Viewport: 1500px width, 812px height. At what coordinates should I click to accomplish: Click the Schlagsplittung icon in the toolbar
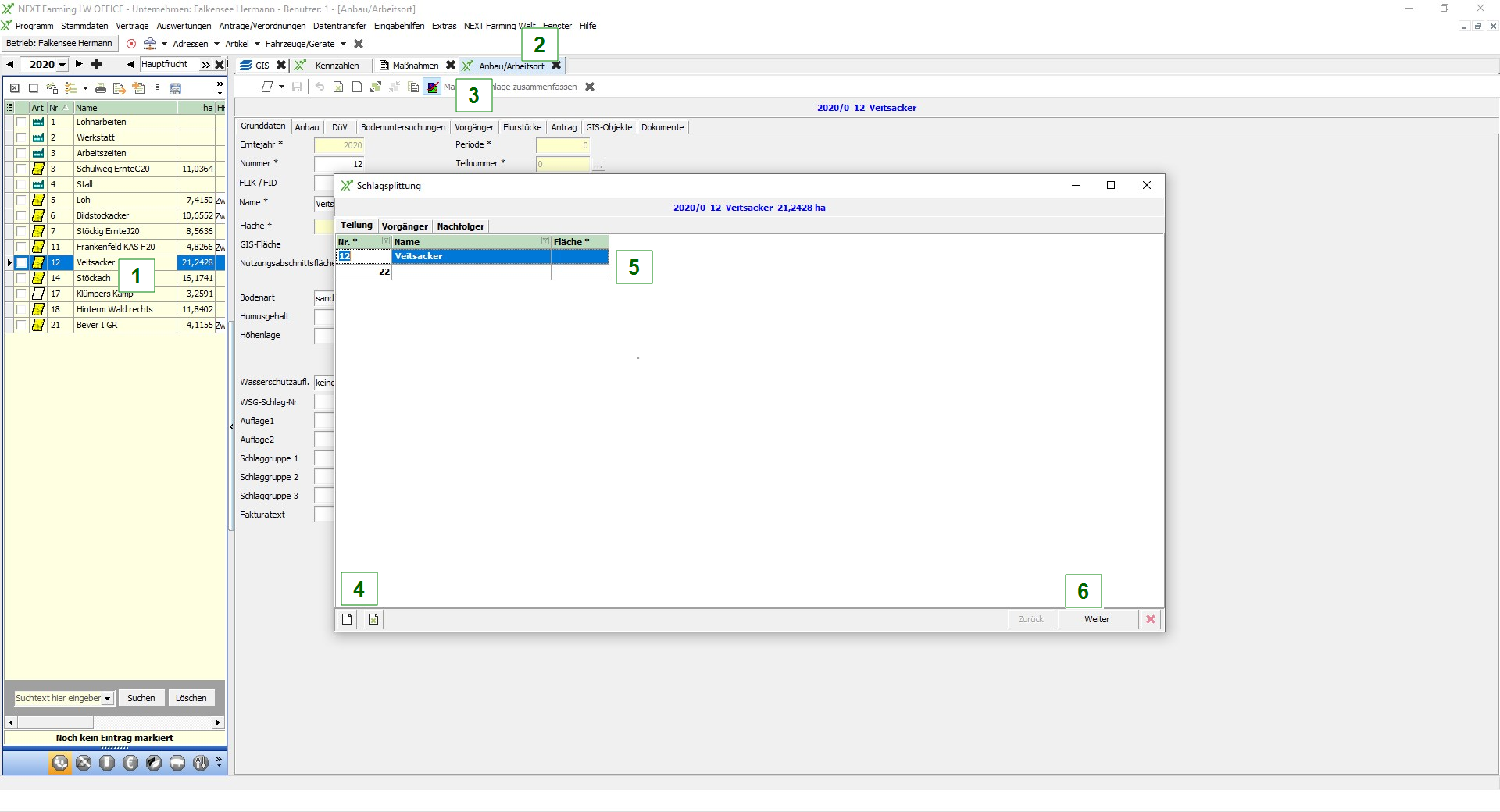pyautogui.click(x=432, y=87)
